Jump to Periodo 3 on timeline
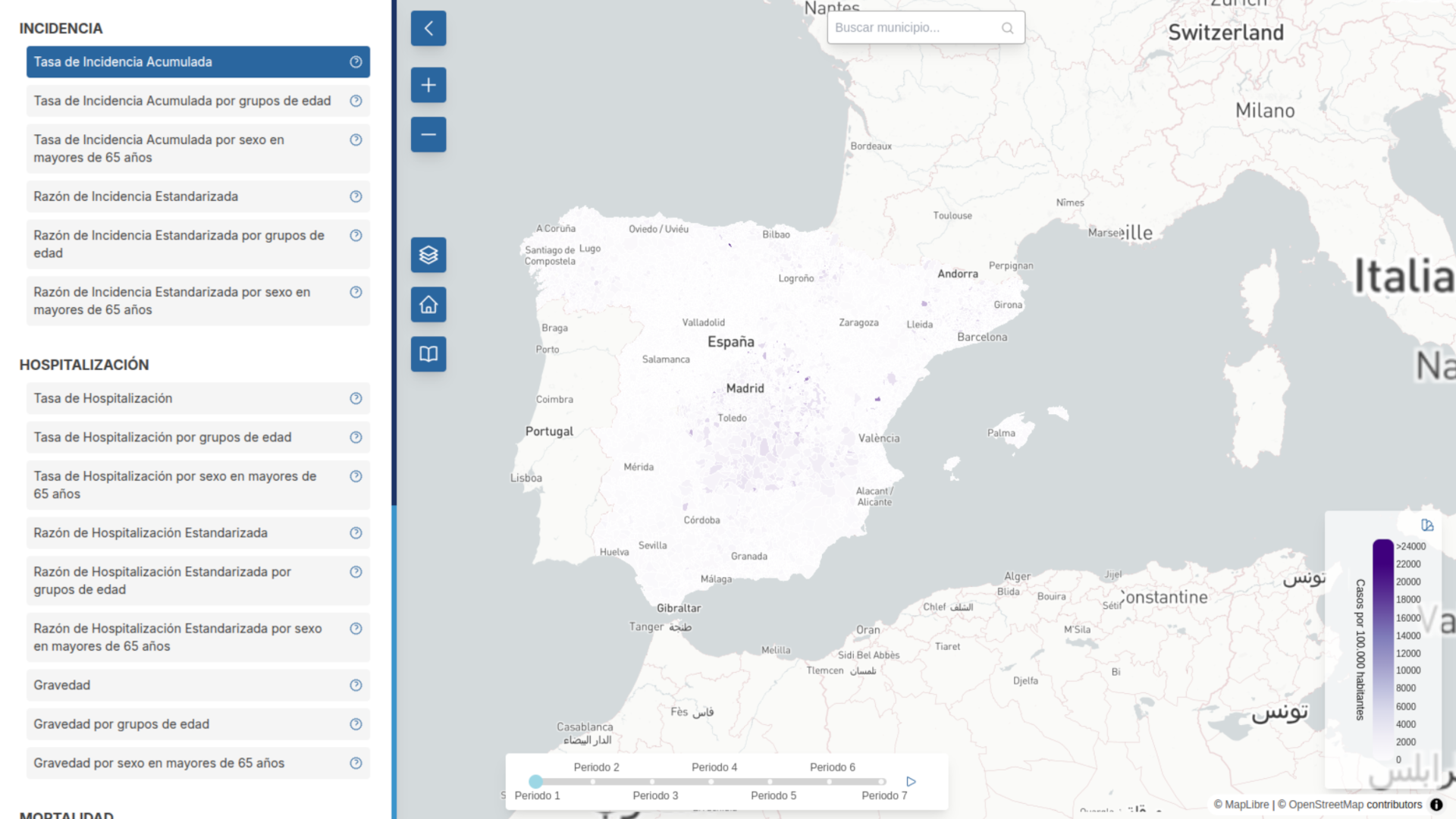 pyautogui.click(x=655, y=795)
